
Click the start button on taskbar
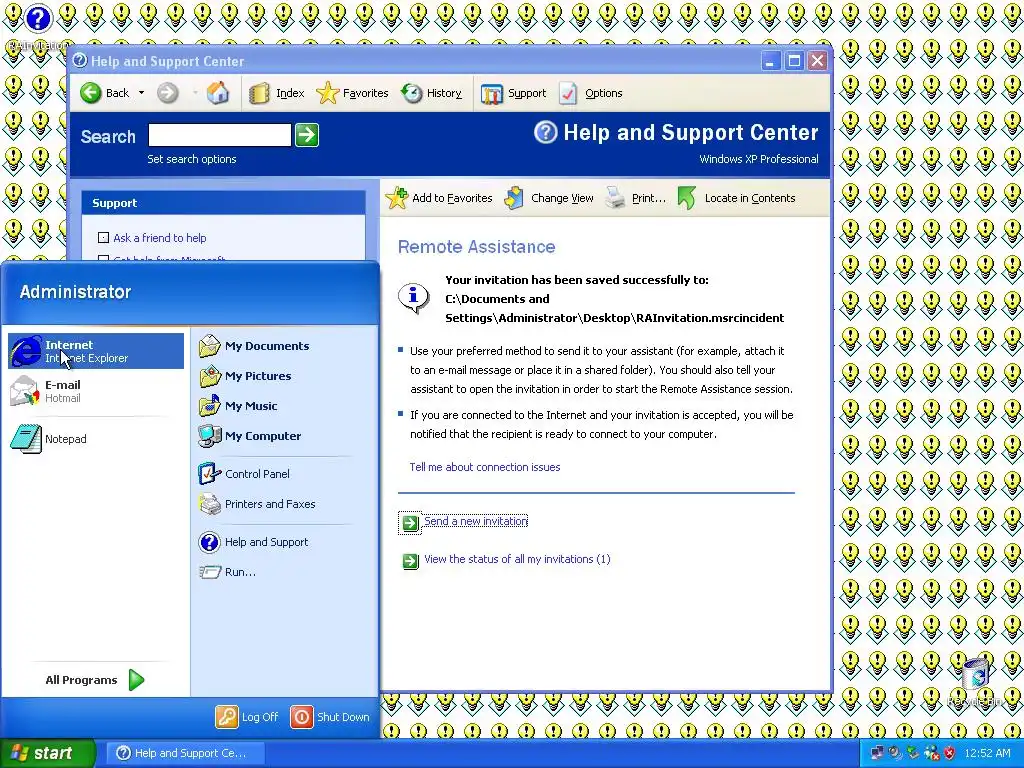point(48,754)
